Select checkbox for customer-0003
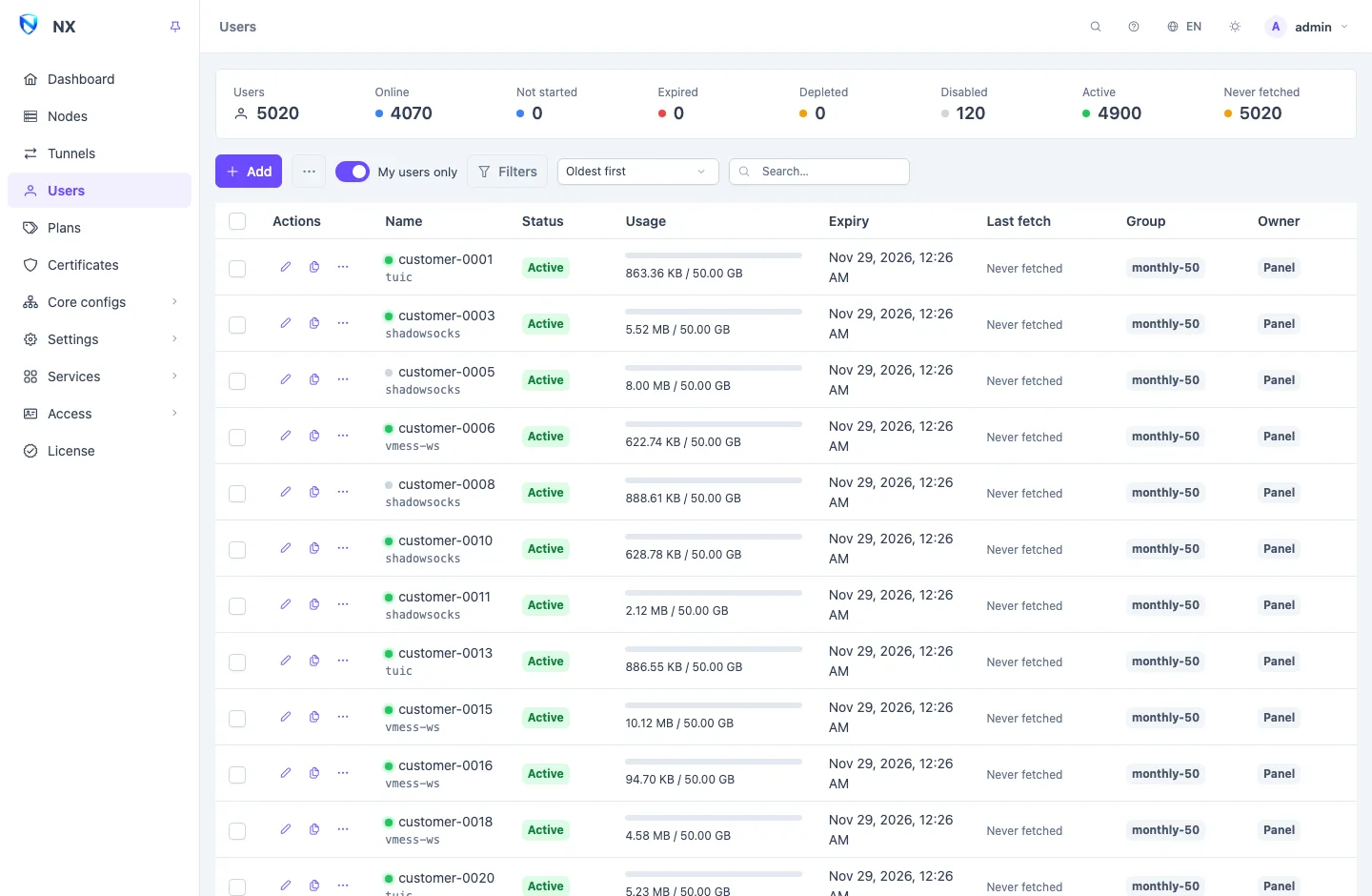The width and height of the screenshot is (1372, 896). [x=237, y=325]
